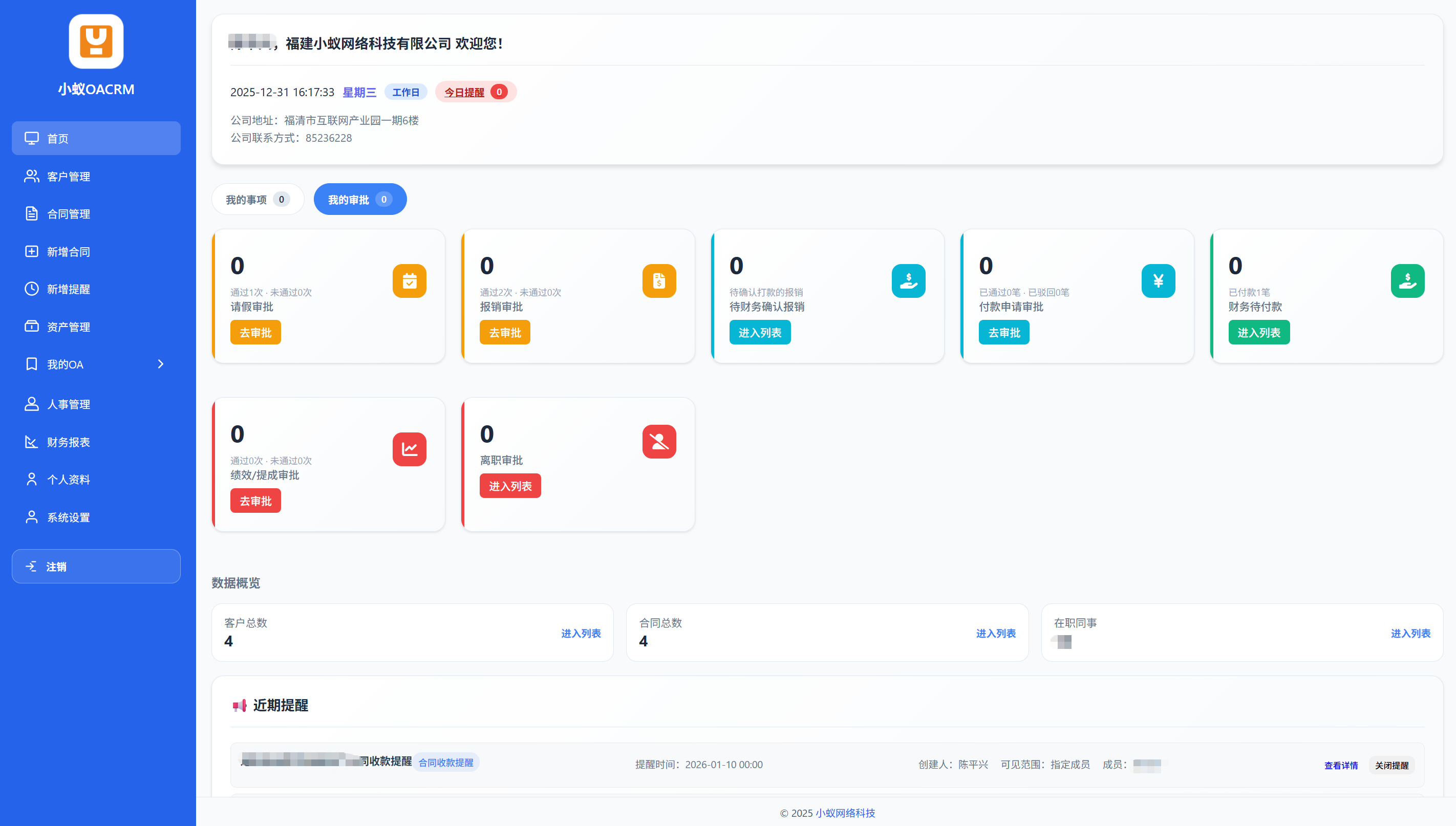The image size is (1456, 826).
Task: Click the teal hand-money icon on 待财务确认报销 card
Action: tap(908, 281)
